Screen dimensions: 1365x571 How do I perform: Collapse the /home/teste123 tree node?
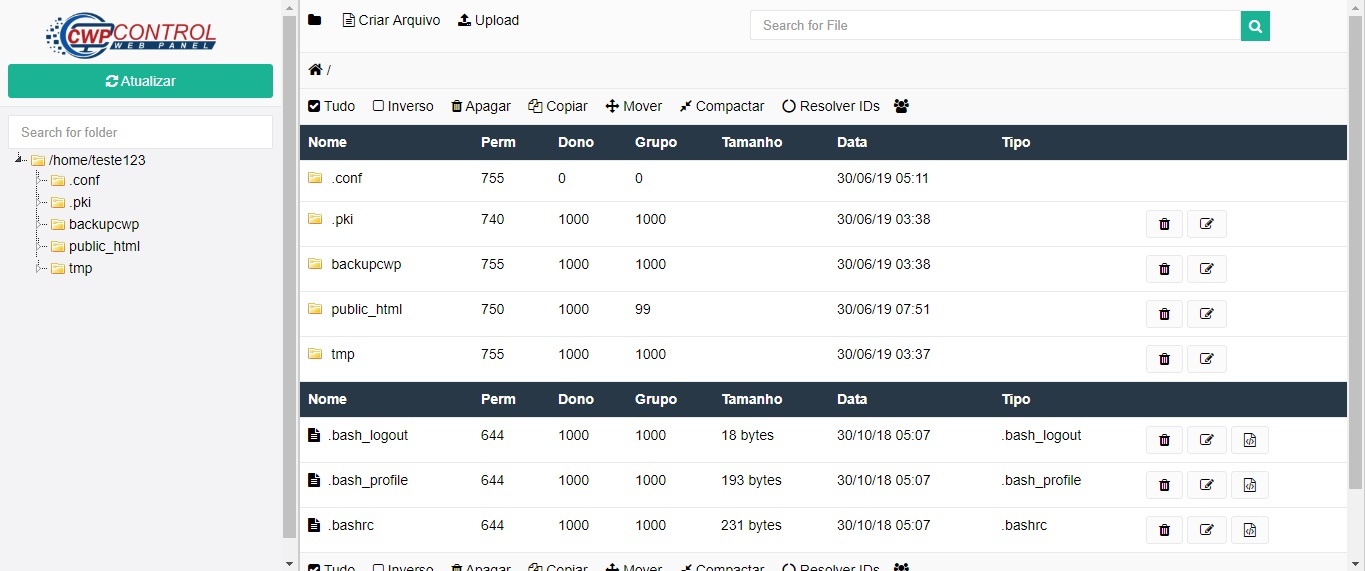20,159
